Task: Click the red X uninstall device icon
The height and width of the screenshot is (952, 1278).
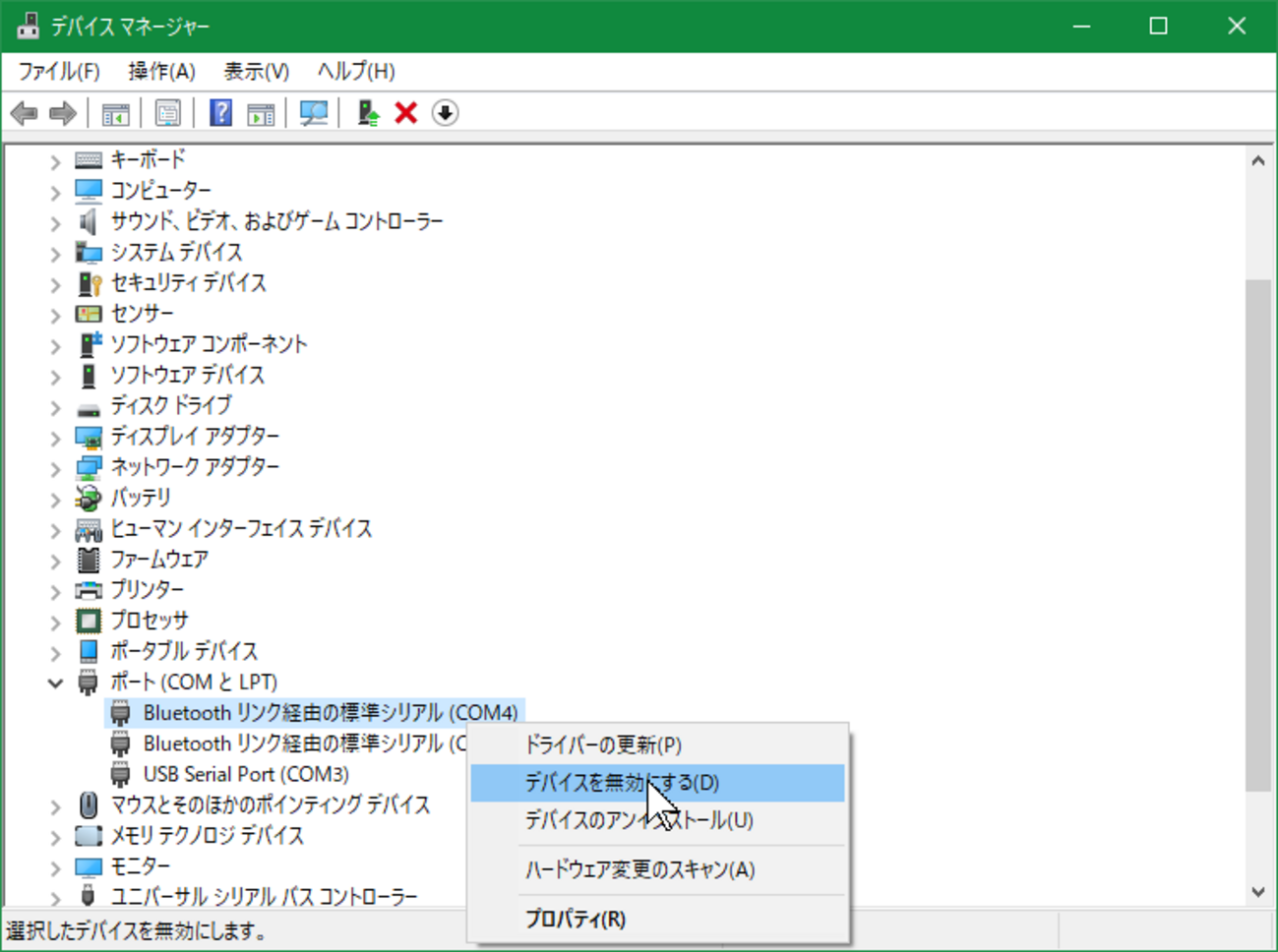Action: point(405,113)
